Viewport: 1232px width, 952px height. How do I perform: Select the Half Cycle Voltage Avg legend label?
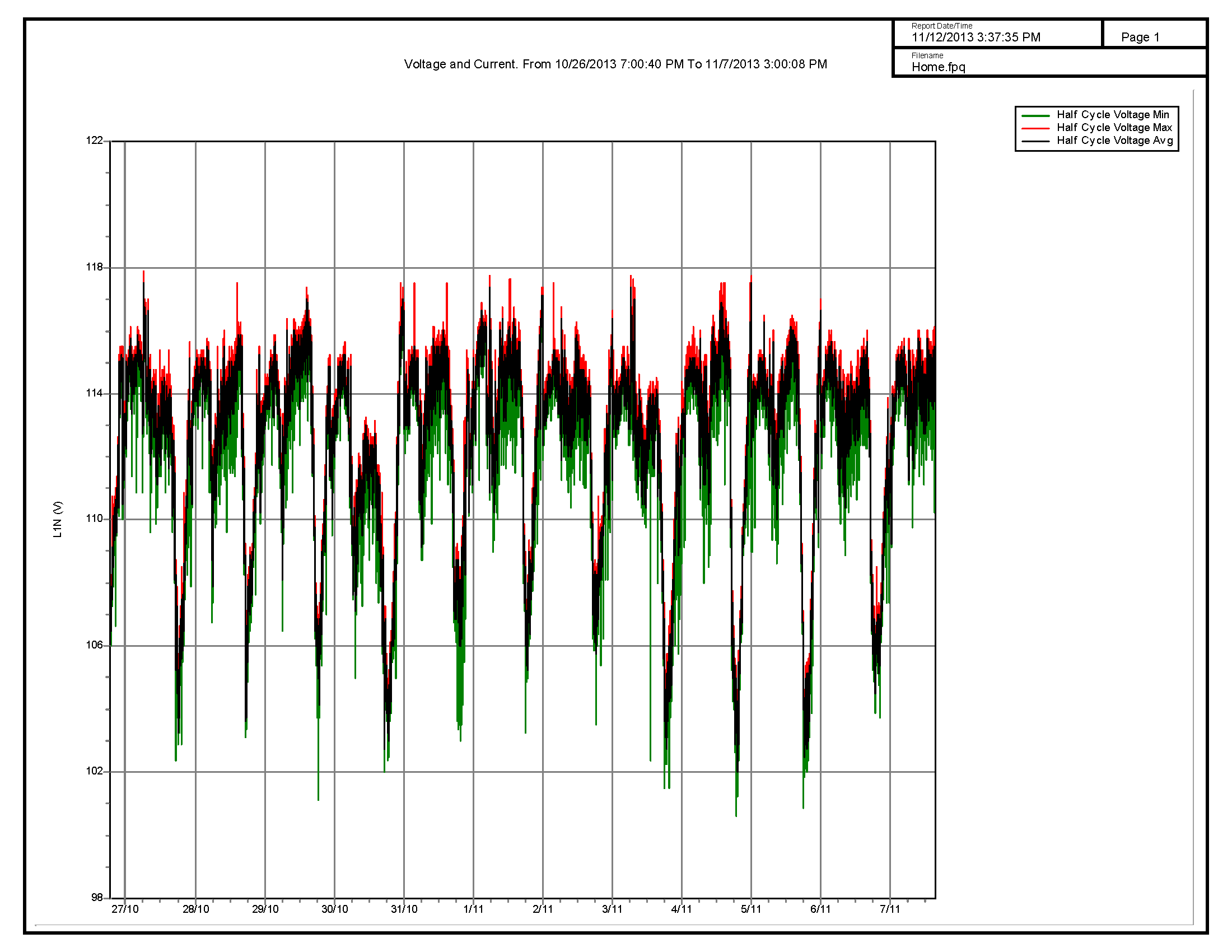(x=1114, y=141)
